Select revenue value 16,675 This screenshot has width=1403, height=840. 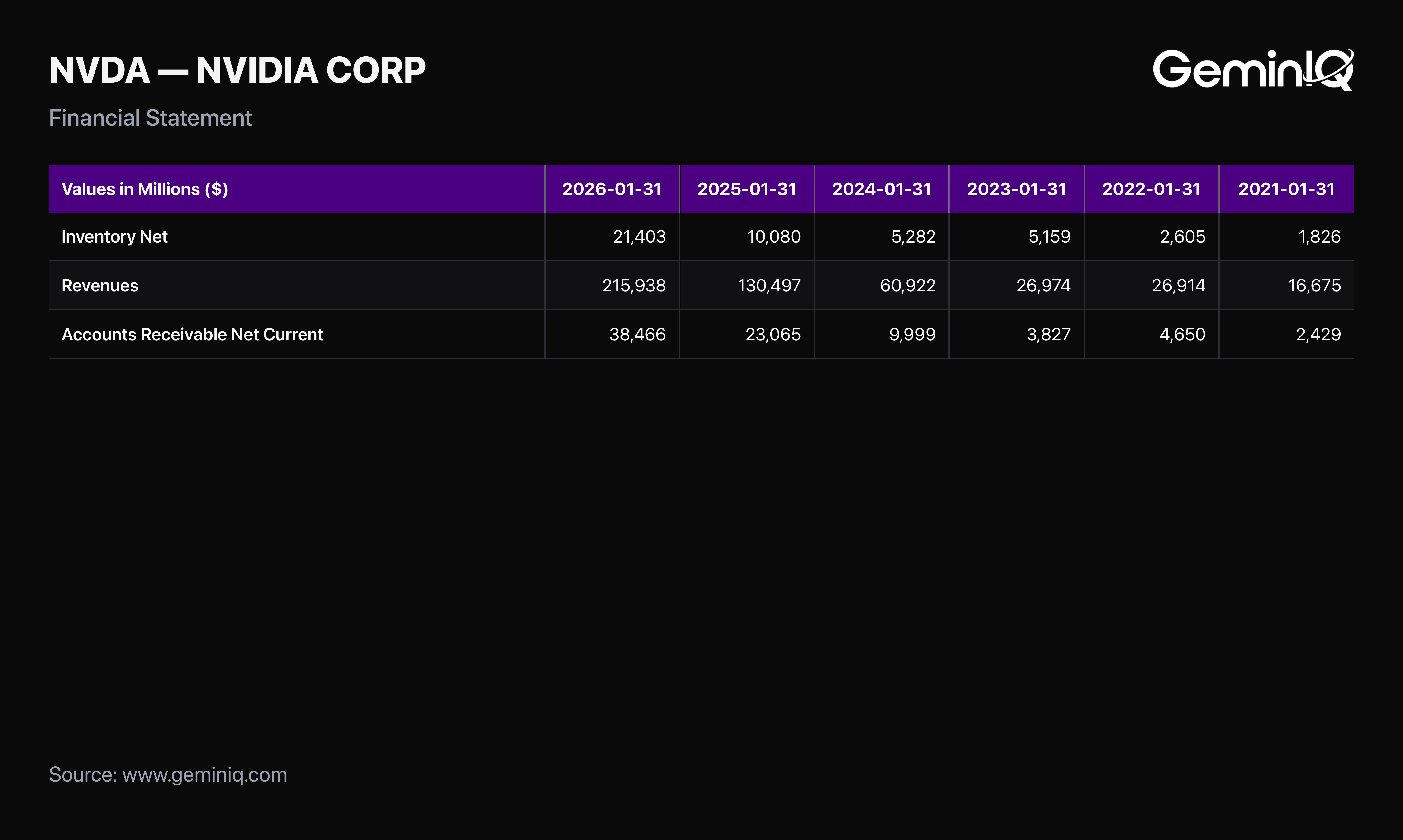coord(1314,285)
